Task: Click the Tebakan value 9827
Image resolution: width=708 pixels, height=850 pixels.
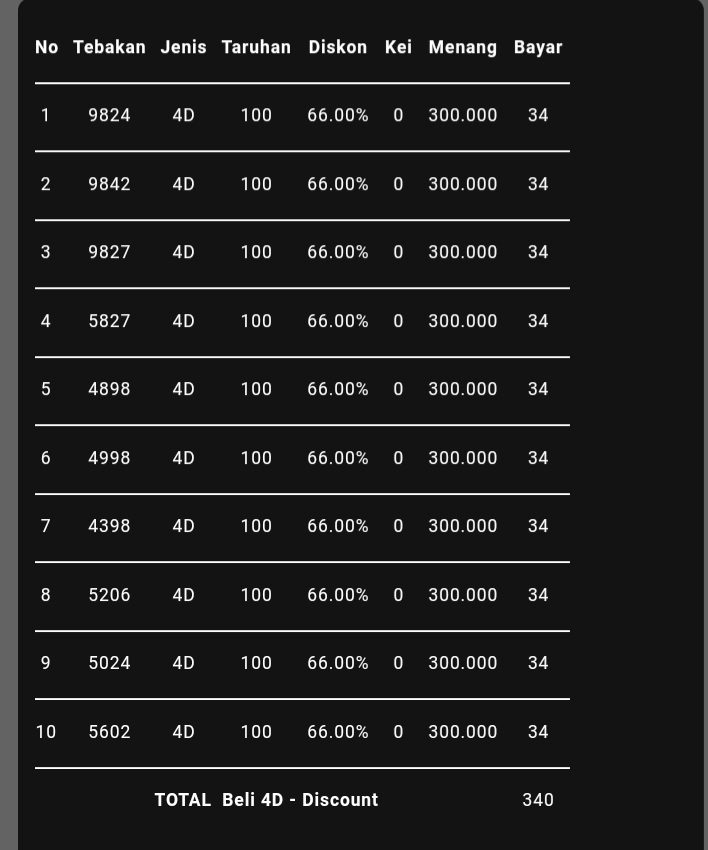Action: point(109,252)
